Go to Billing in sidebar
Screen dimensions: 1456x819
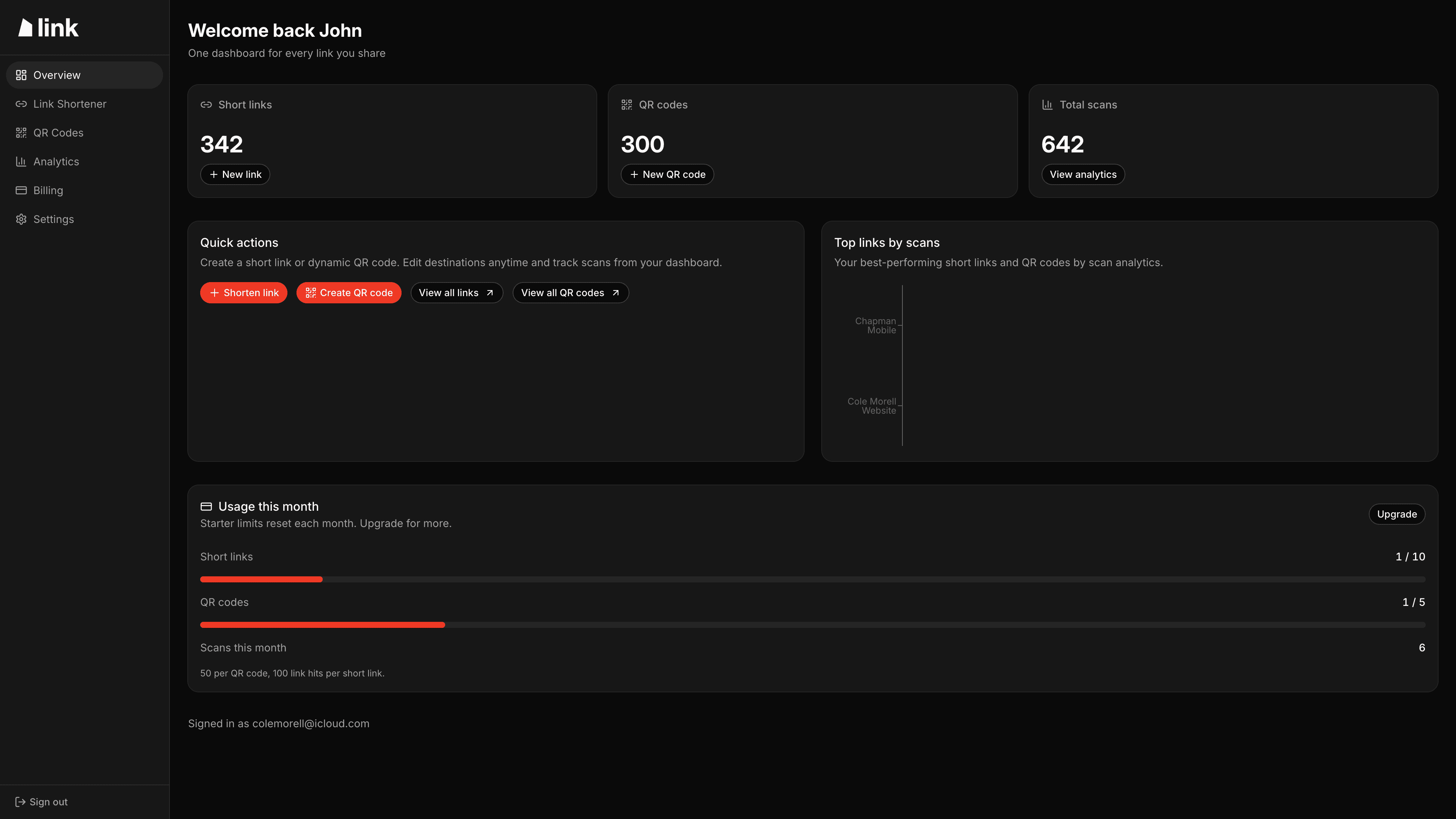(48, 190)
